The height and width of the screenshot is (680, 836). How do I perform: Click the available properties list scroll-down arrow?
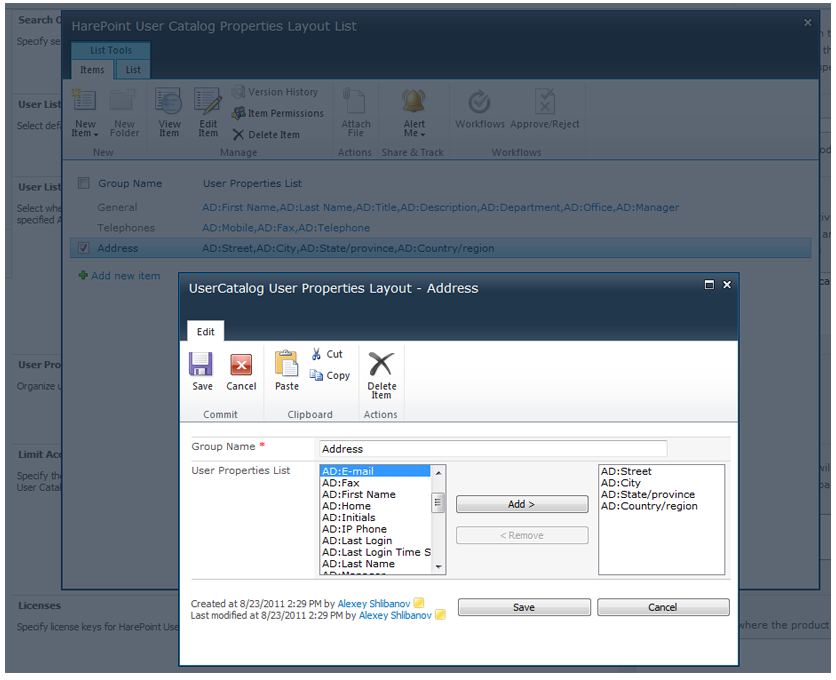[x=438, y=567]
